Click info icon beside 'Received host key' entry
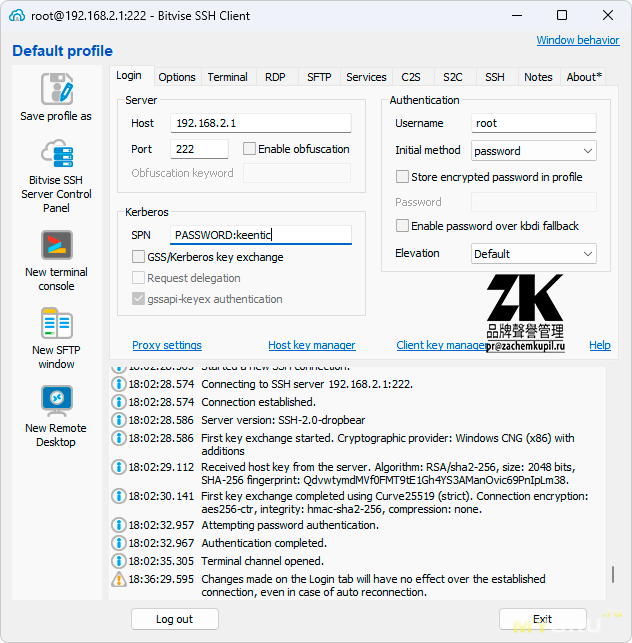This screenshot has height=643, width=632. [x=119, y=467]
